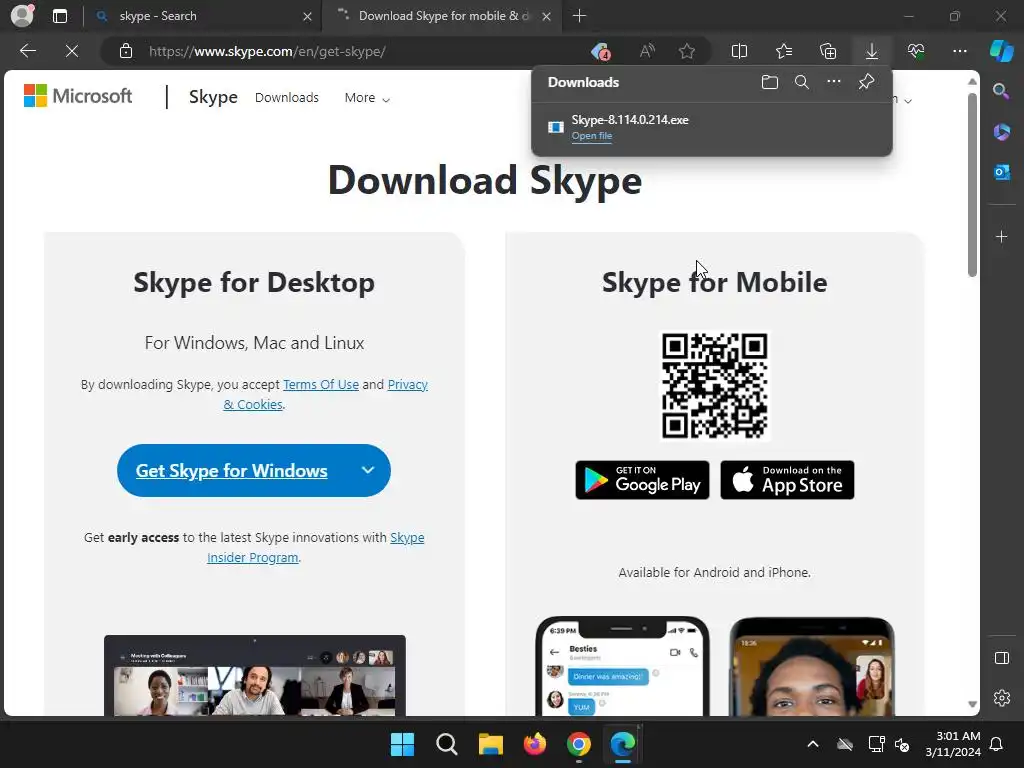Open sidebar settings gear

(x=1002, y=698)
